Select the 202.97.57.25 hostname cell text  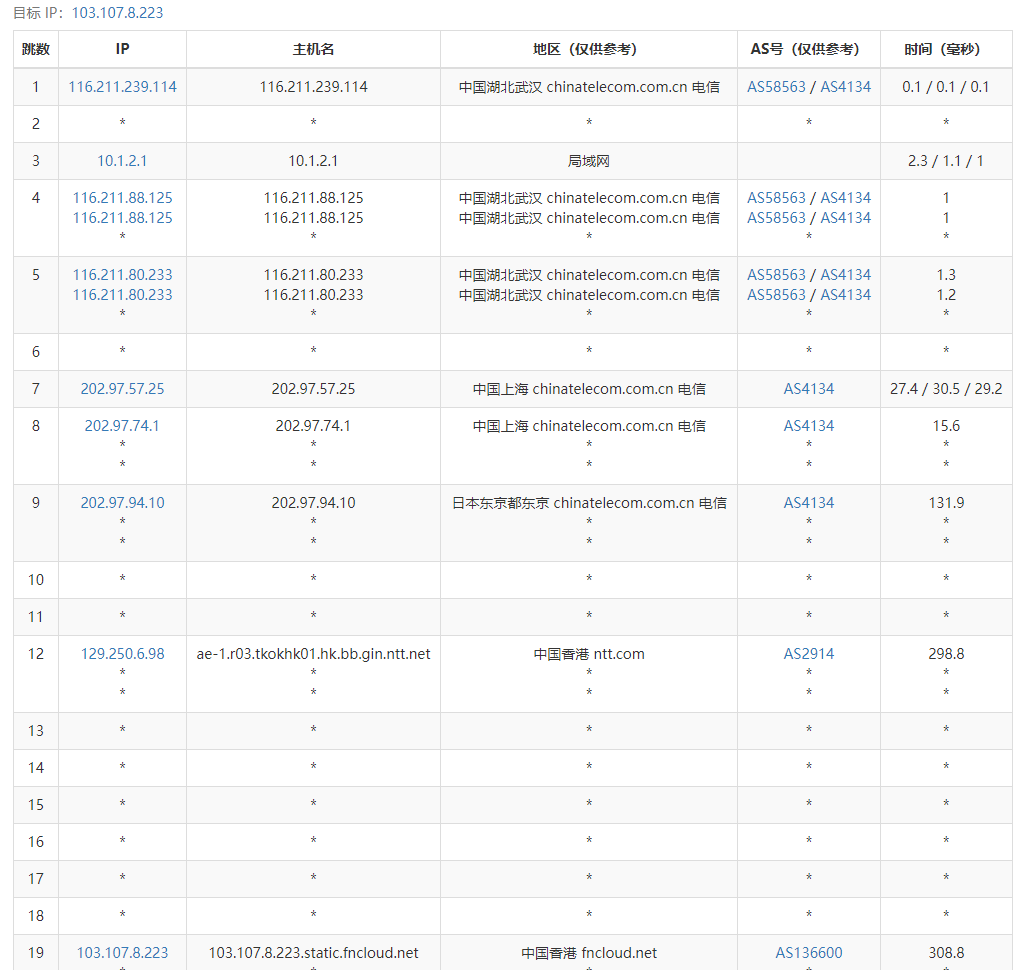coord(313,388)
